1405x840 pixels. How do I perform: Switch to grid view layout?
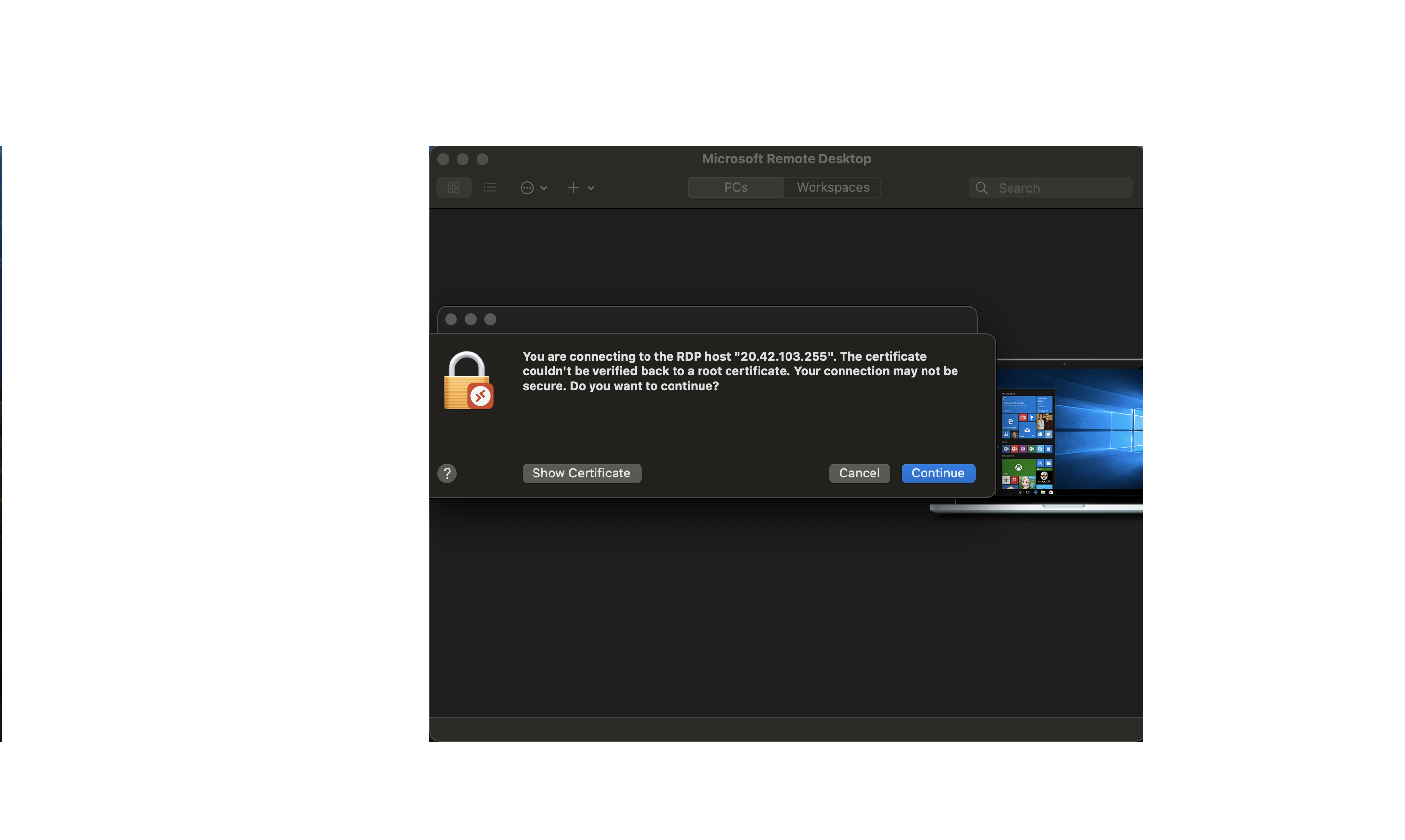click(453, 187)
